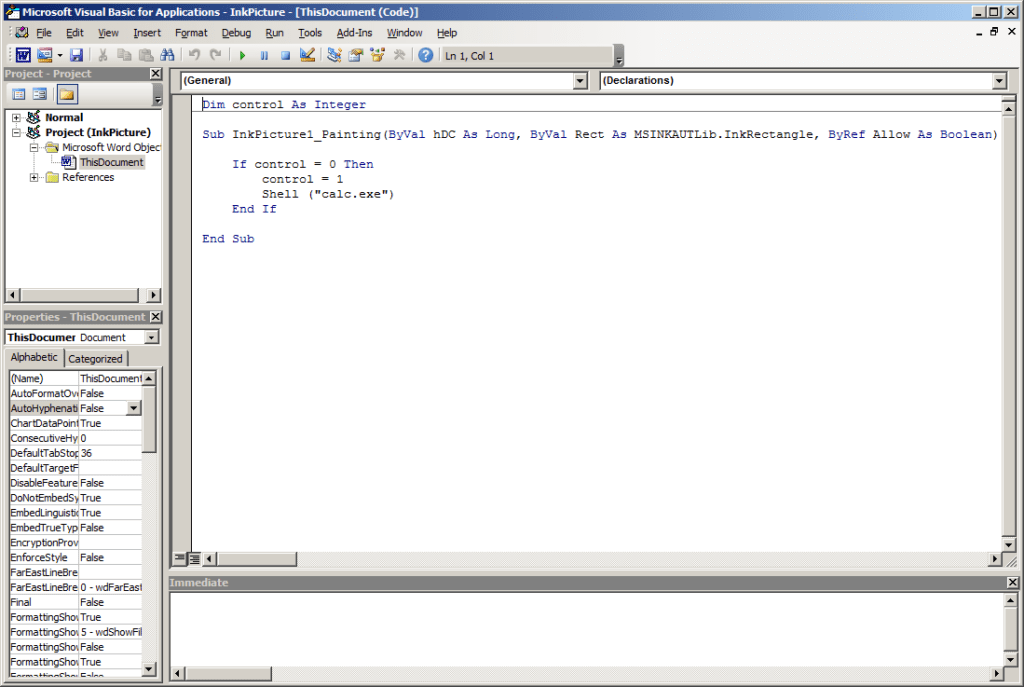Click the View Object icon in Project pane

point(40,95)
